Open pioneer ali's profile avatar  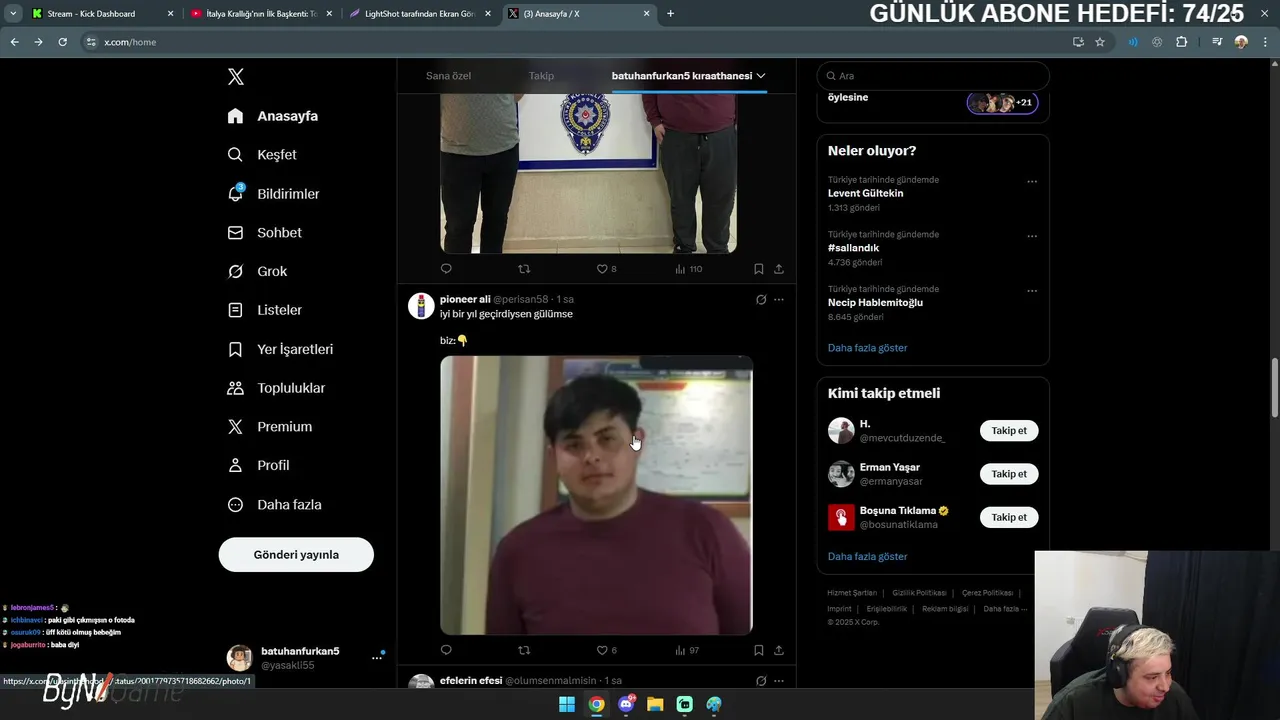tap(421, 306)
